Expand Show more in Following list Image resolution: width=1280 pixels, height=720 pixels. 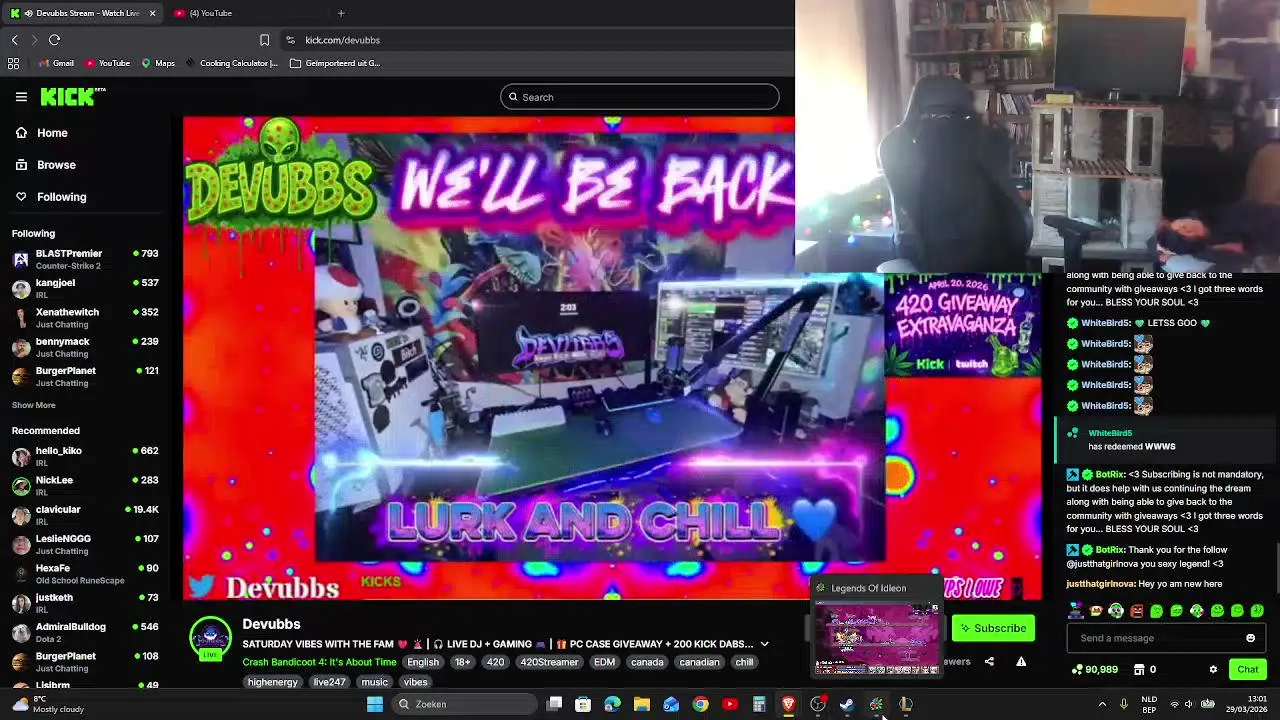33,405
